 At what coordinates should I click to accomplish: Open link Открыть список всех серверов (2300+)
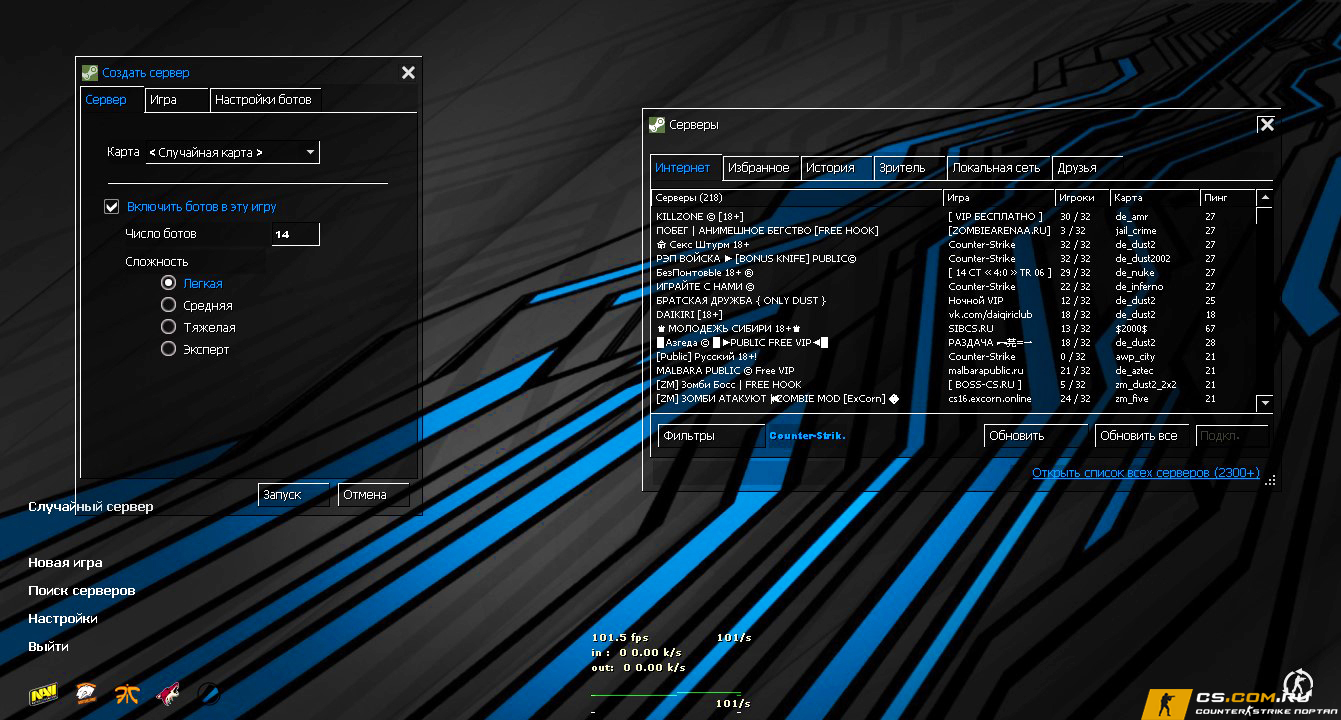click(1146, 473)
